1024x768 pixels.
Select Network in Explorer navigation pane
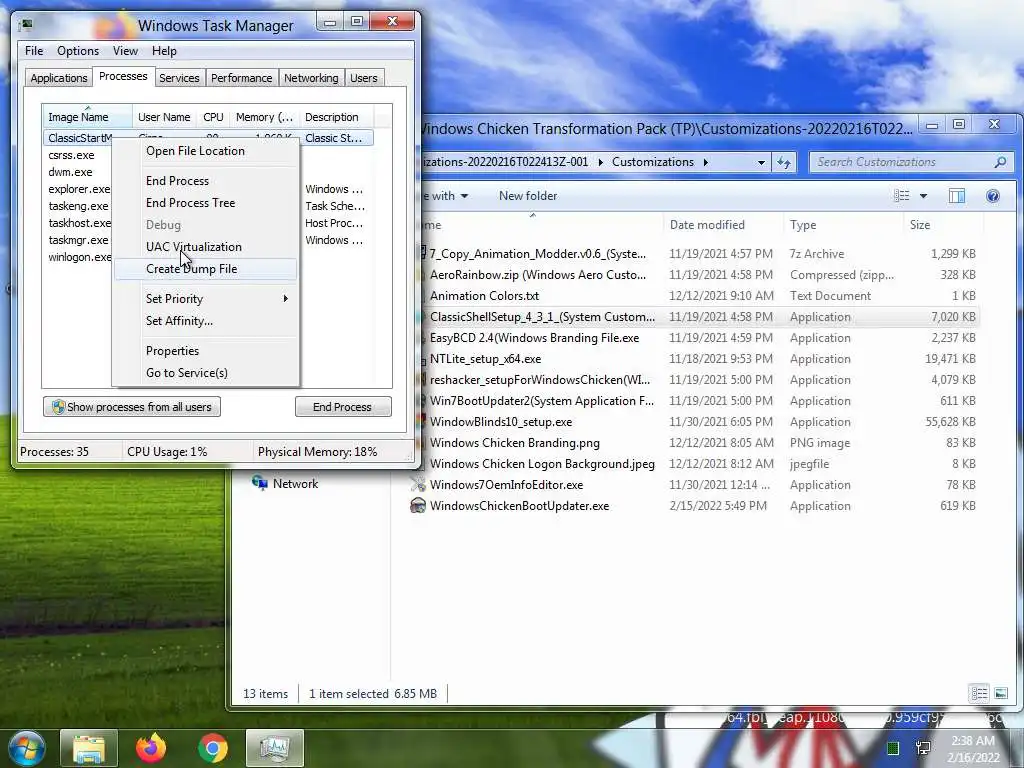coord(285,484)
